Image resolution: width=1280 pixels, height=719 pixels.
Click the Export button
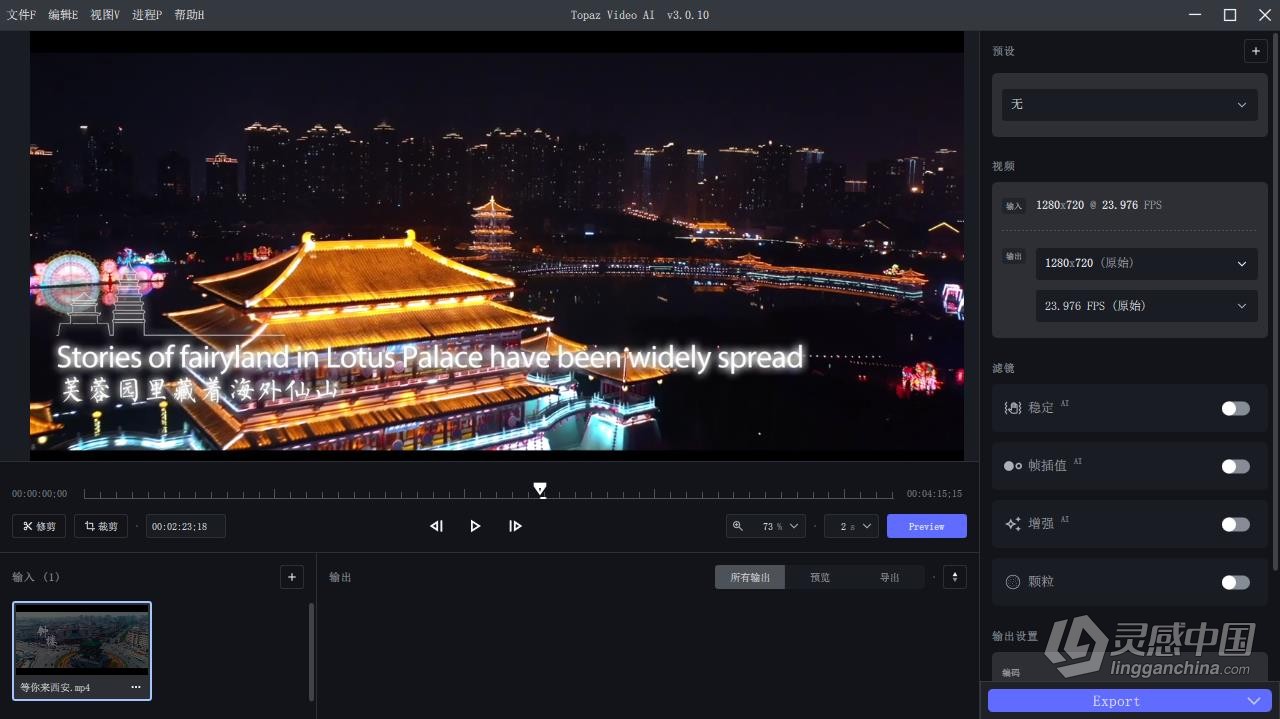[1116, 700]
